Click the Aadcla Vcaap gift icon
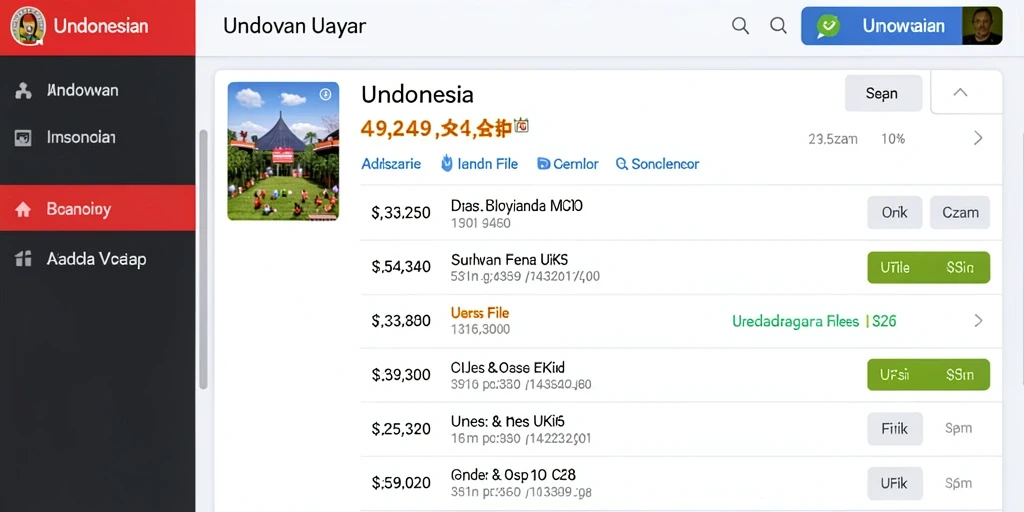The image size is (1024, 512). click(23, 259)
